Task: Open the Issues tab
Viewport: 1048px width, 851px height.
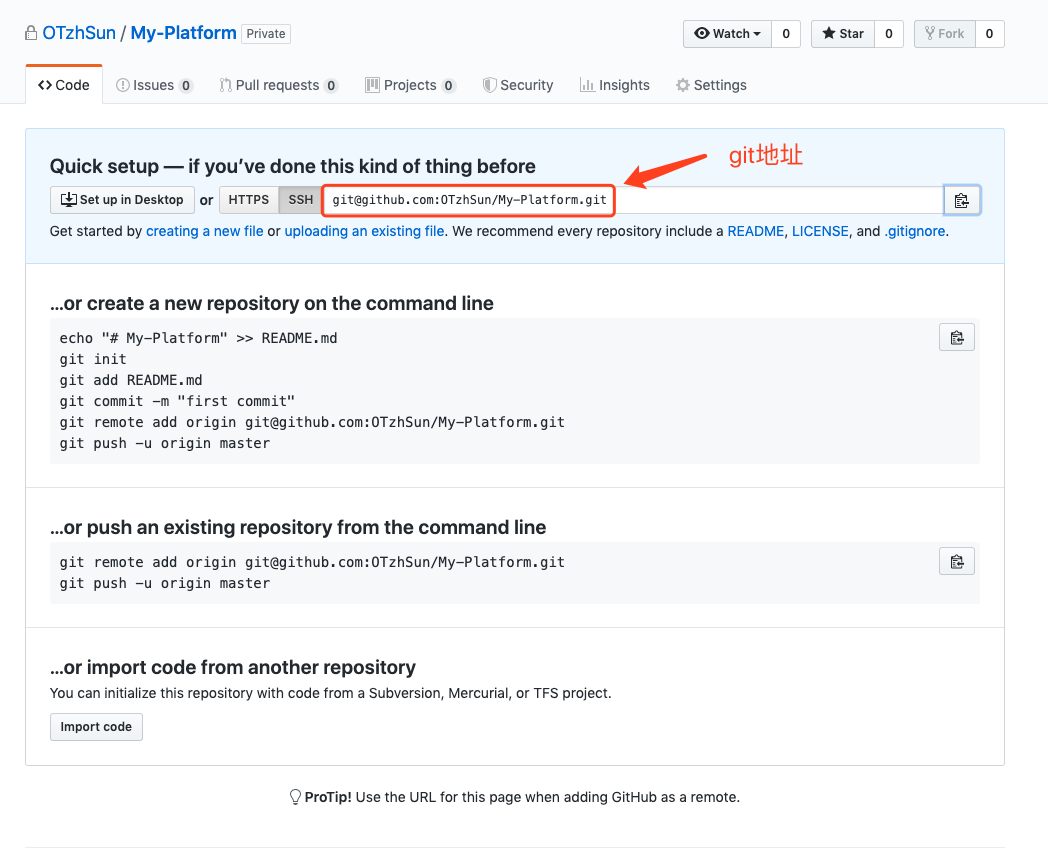Action: tap(154, 85)
